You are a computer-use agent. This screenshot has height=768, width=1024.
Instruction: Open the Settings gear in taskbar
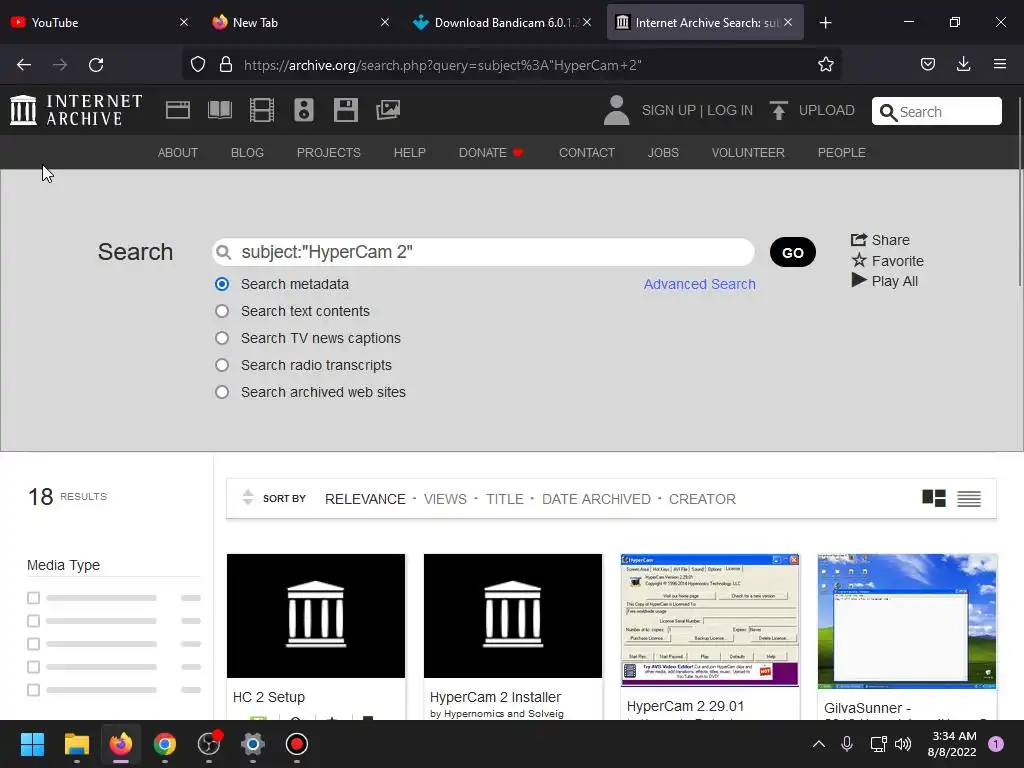coord(253,744)
